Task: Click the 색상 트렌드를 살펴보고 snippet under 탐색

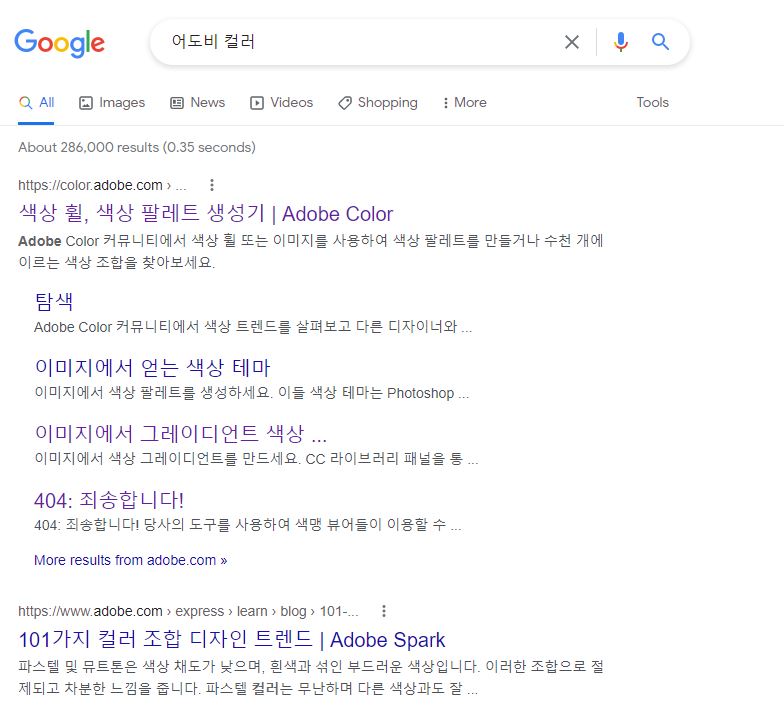Action: (x=253, y=327)
